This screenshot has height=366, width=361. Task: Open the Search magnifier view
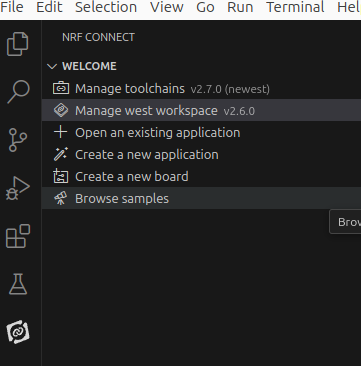(x=18, y=92)
